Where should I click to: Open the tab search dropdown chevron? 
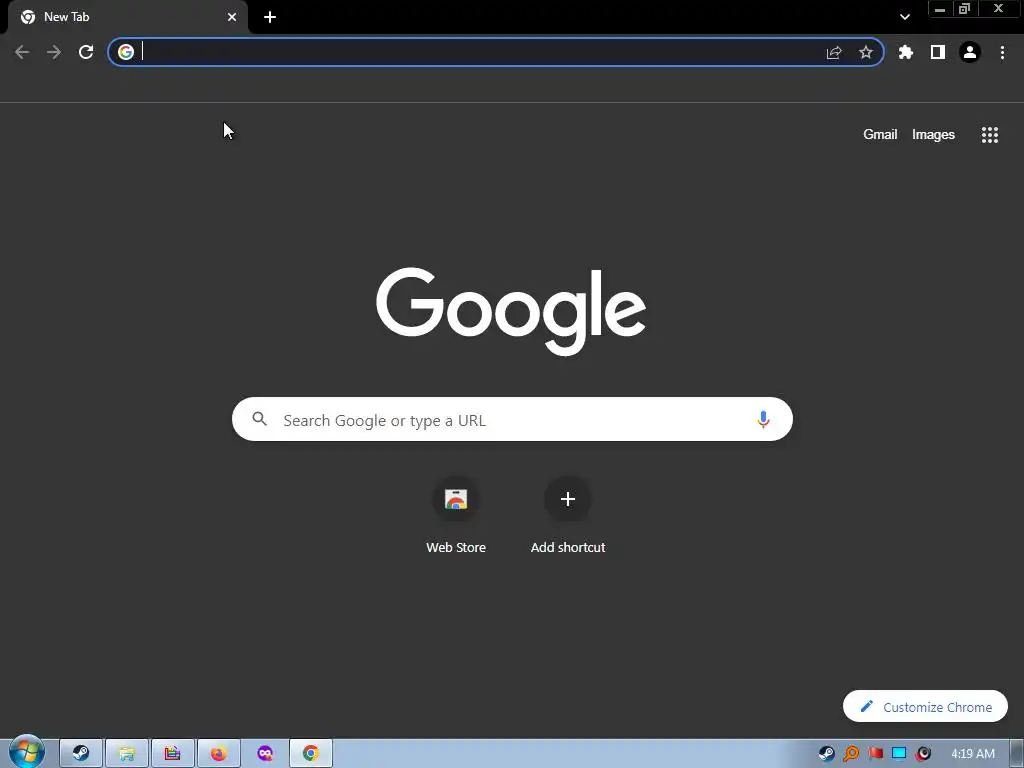tap(904, 17)
